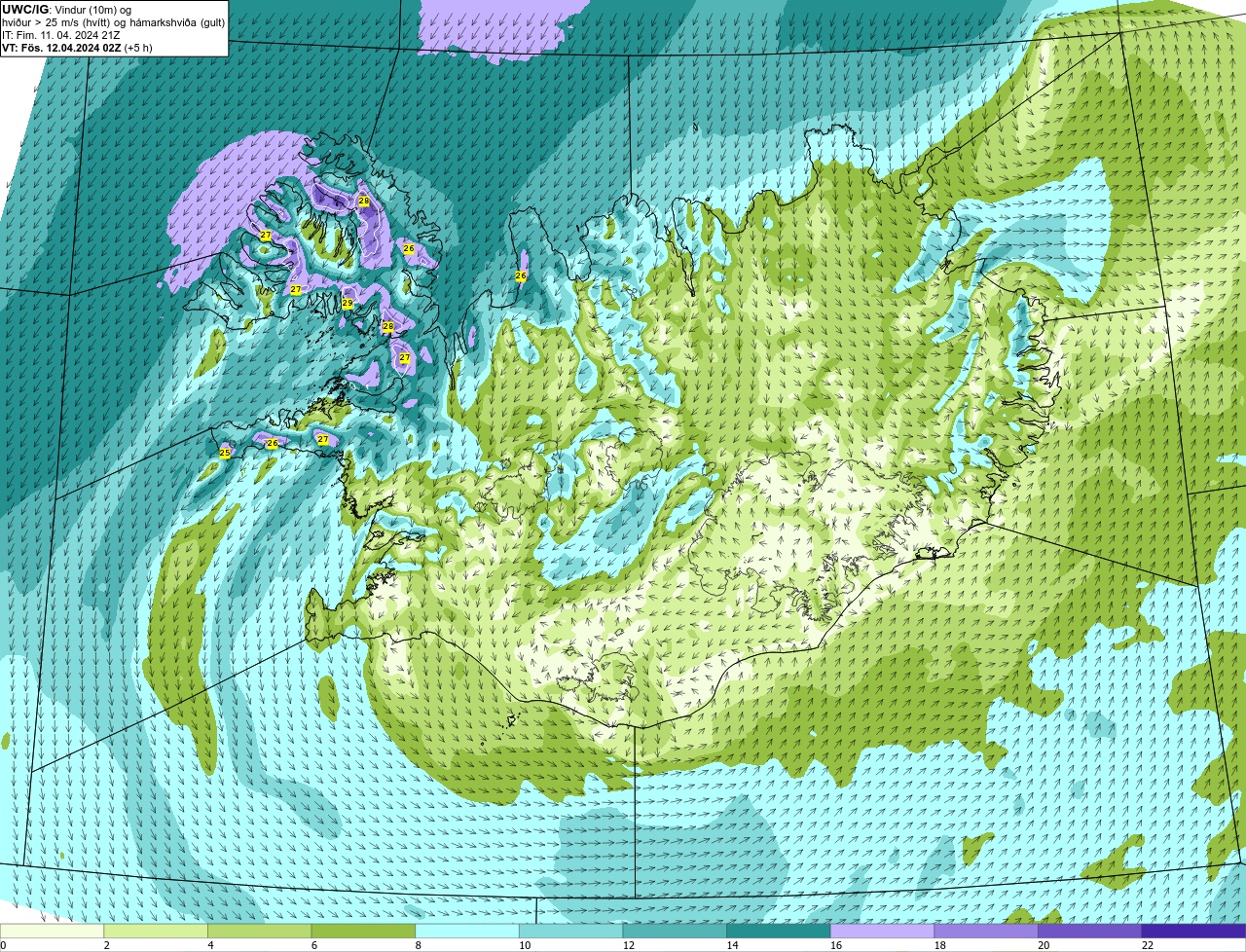Click the legend scale number 4
Image resolution: width=1246 pixels, height=952 pixels.
pos(210,945)
